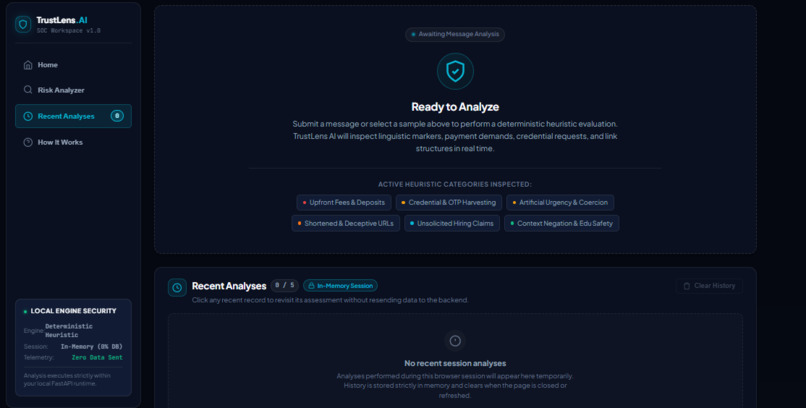Select the Shortened & Deceptive URLs chip
The height and width of the screenshot is (408, 806).
(x=345, y=224)
